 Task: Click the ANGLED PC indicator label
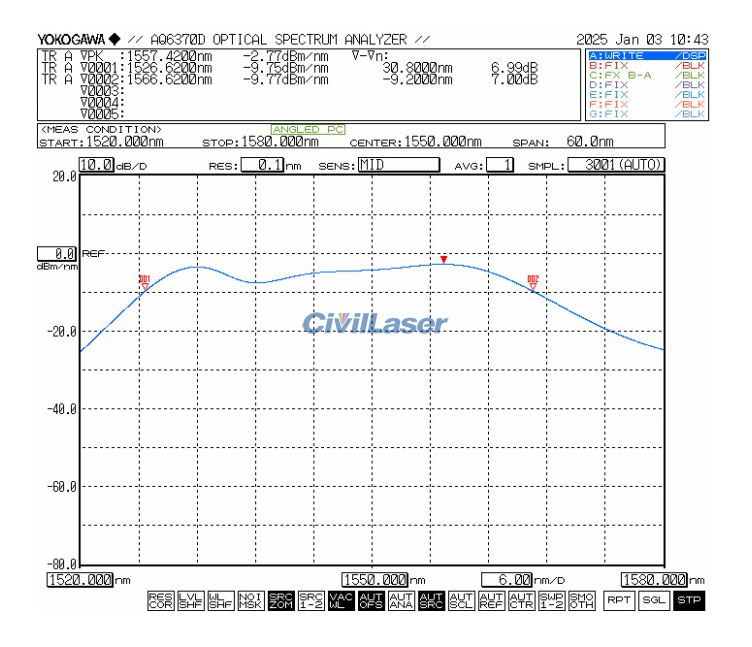pyautogui.click(x=308, y=129)
